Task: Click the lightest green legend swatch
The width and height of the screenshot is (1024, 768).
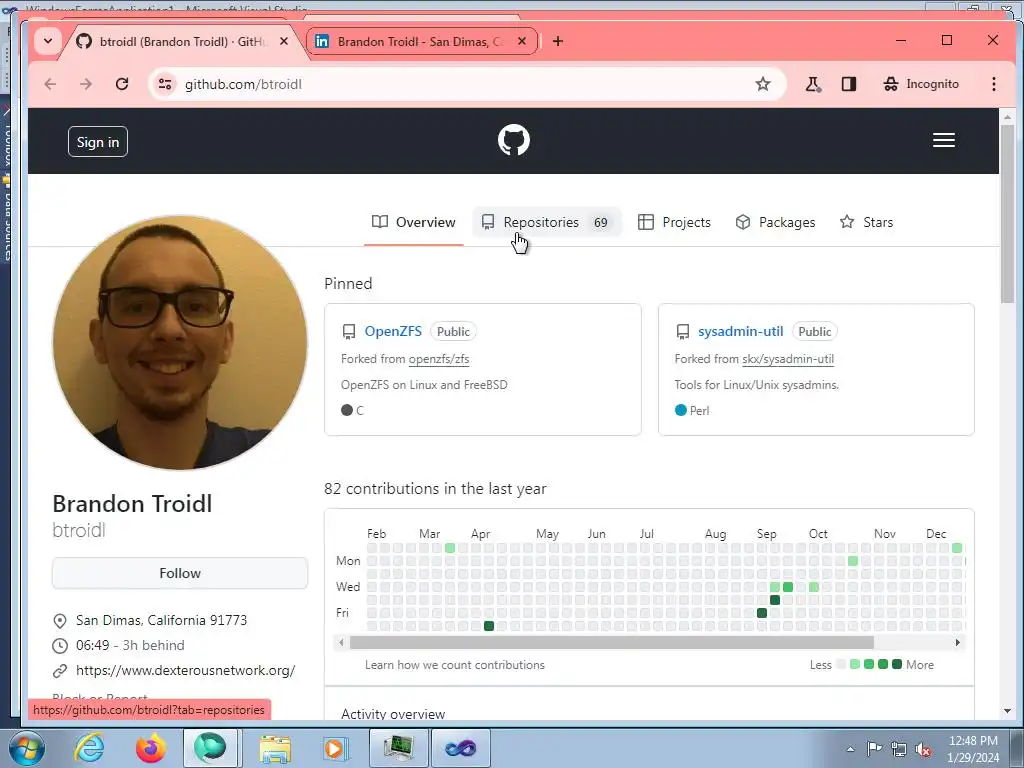Action: click(855, 664)
